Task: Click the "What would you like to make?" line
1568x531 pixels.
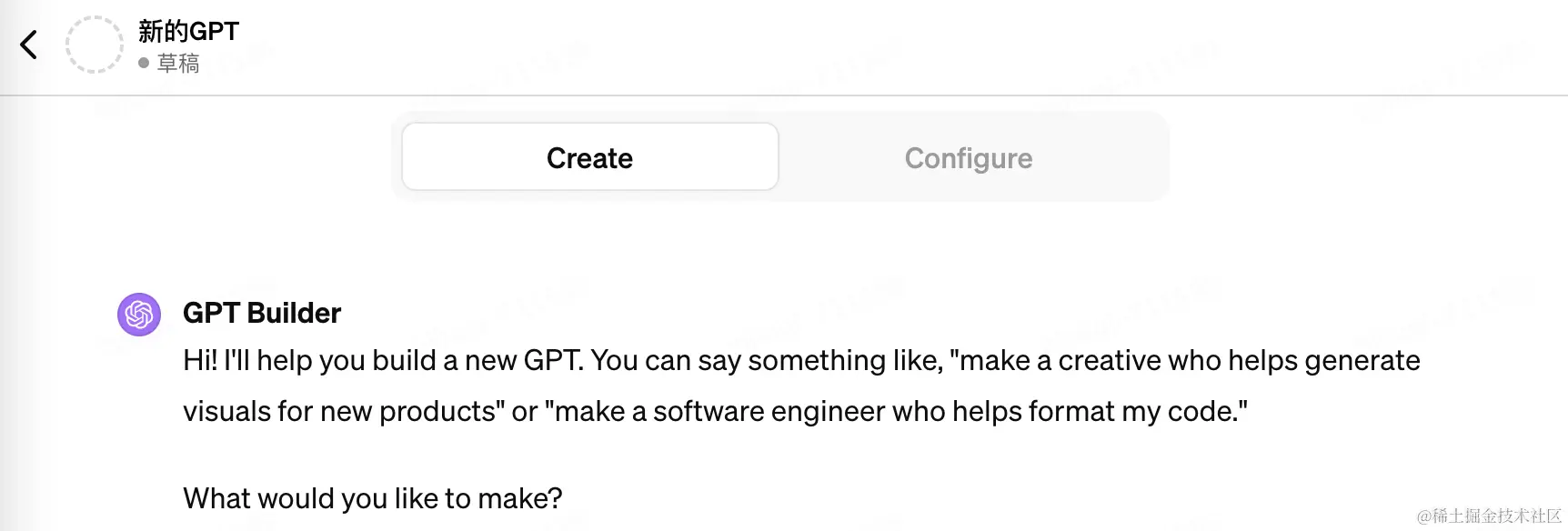Action: click(x=373, y=498)
